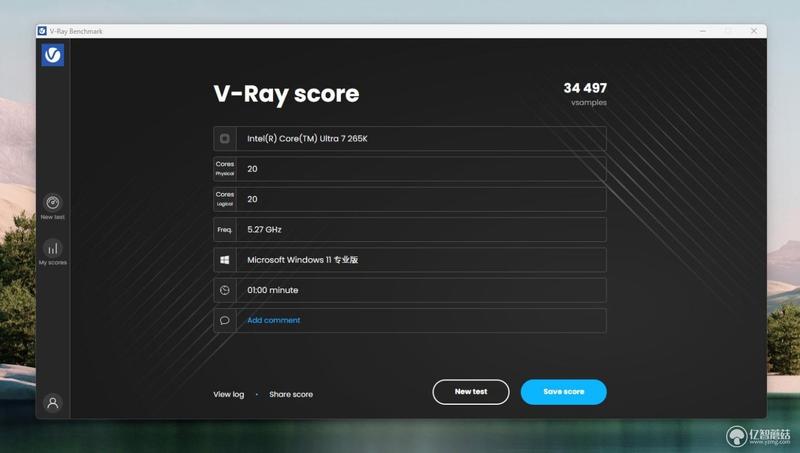
Task: Click Share score link
Action: point(291,394)
